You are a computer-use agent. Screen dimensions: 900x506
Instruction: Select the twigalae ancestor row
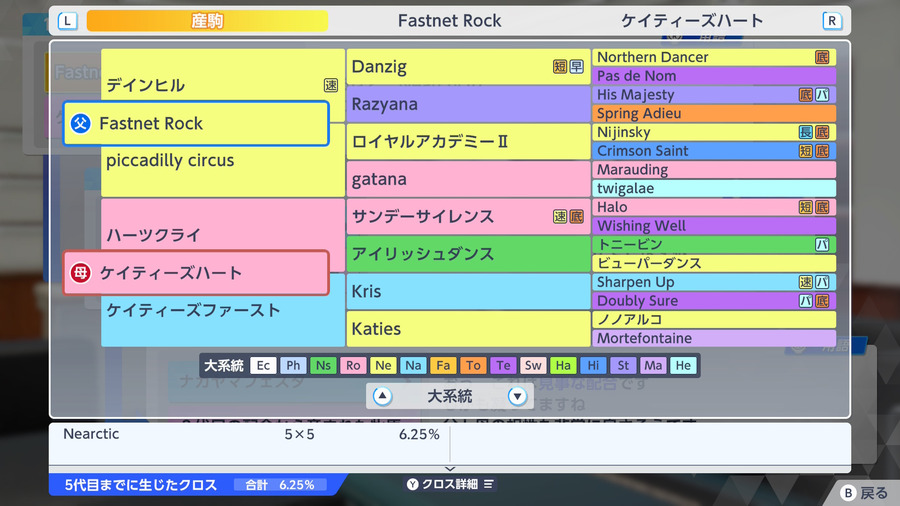pos(714,188)
